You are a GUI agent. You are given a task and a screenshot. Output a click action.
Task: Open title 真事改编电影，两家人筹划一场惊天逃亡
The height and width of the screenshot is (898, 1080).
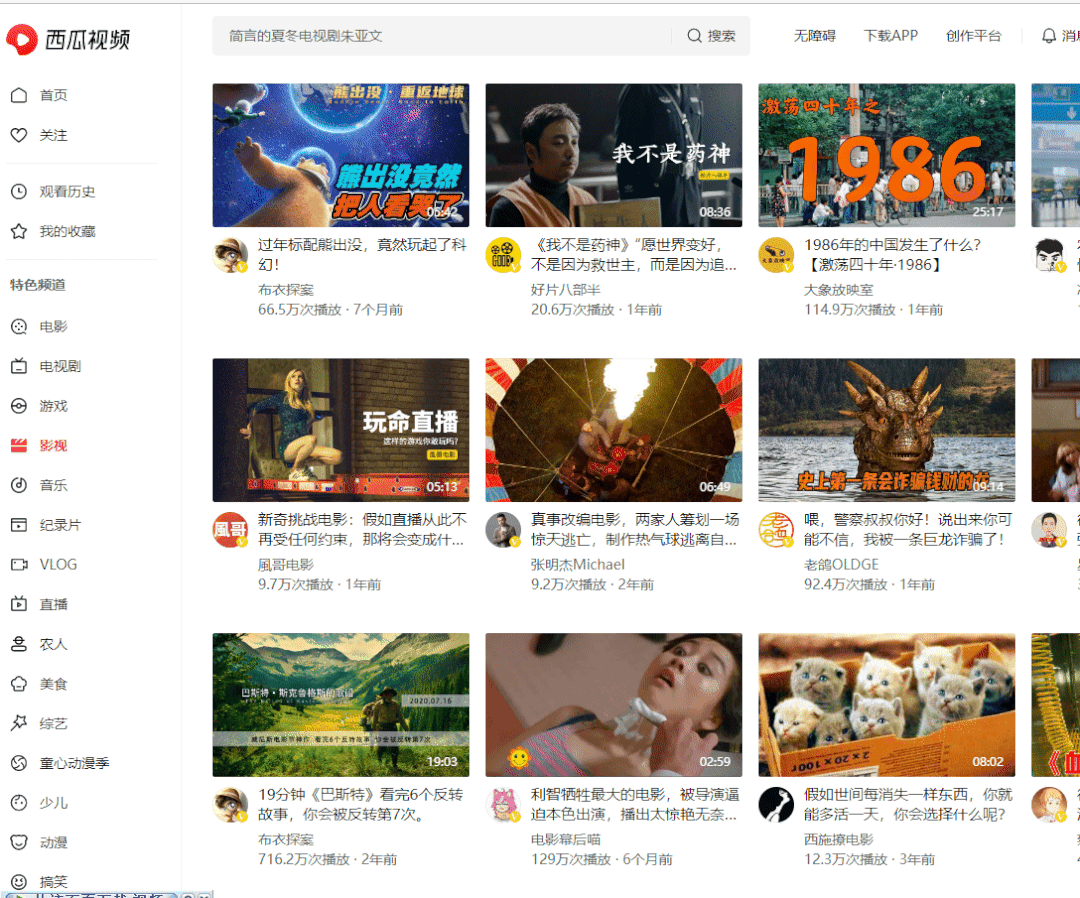(x=635, y=530)
